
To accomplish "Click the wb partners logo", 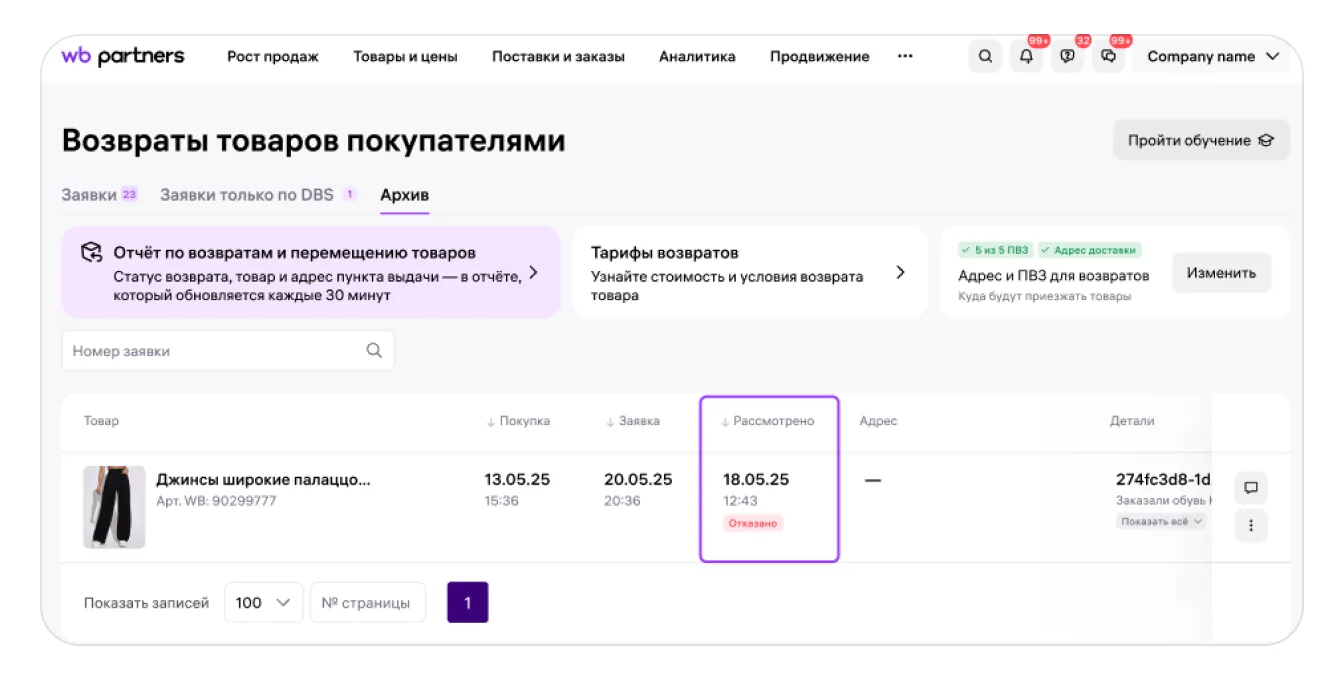I will click(123, 56).
